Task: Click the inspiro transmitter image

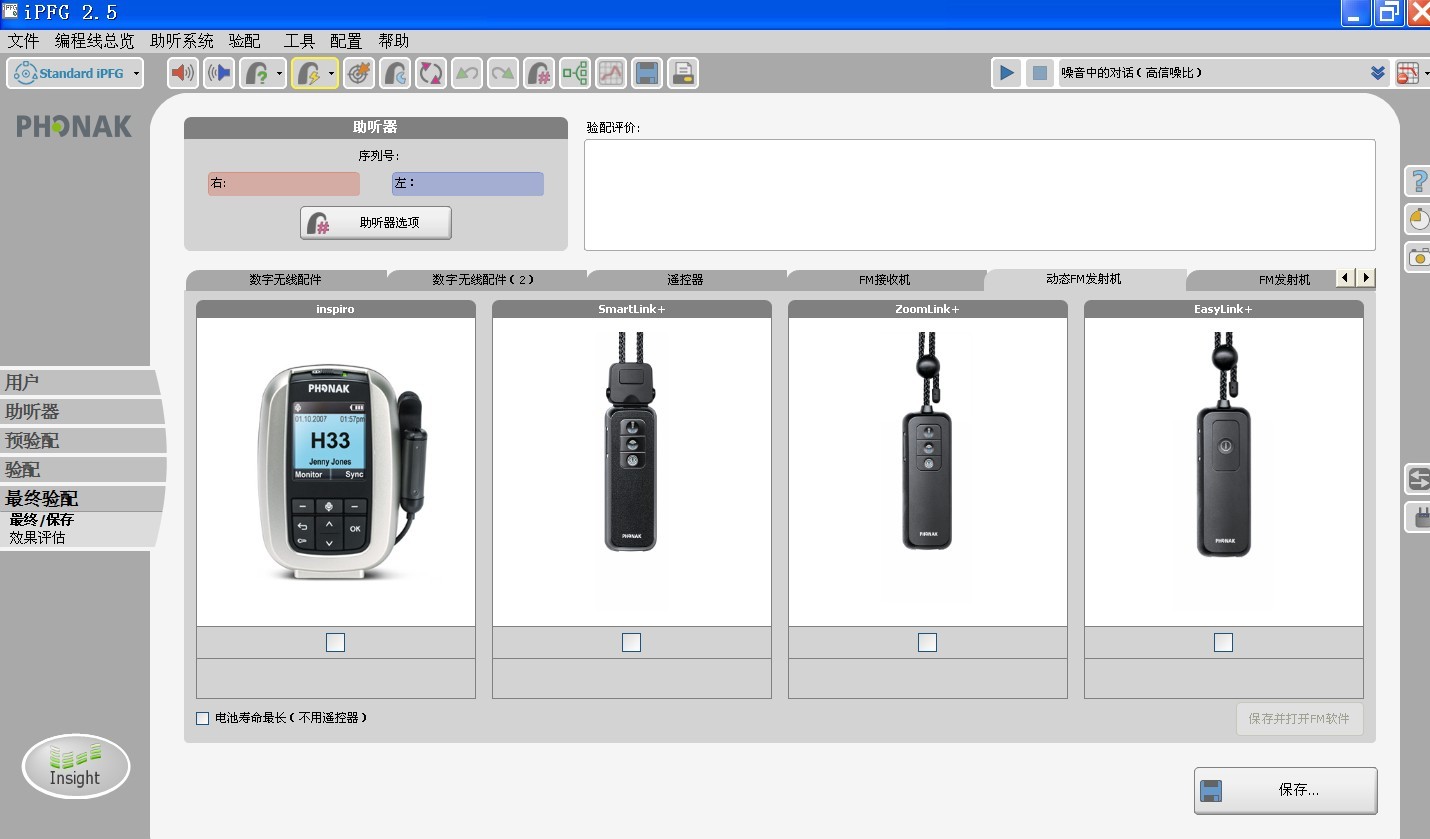Action: 344,470
